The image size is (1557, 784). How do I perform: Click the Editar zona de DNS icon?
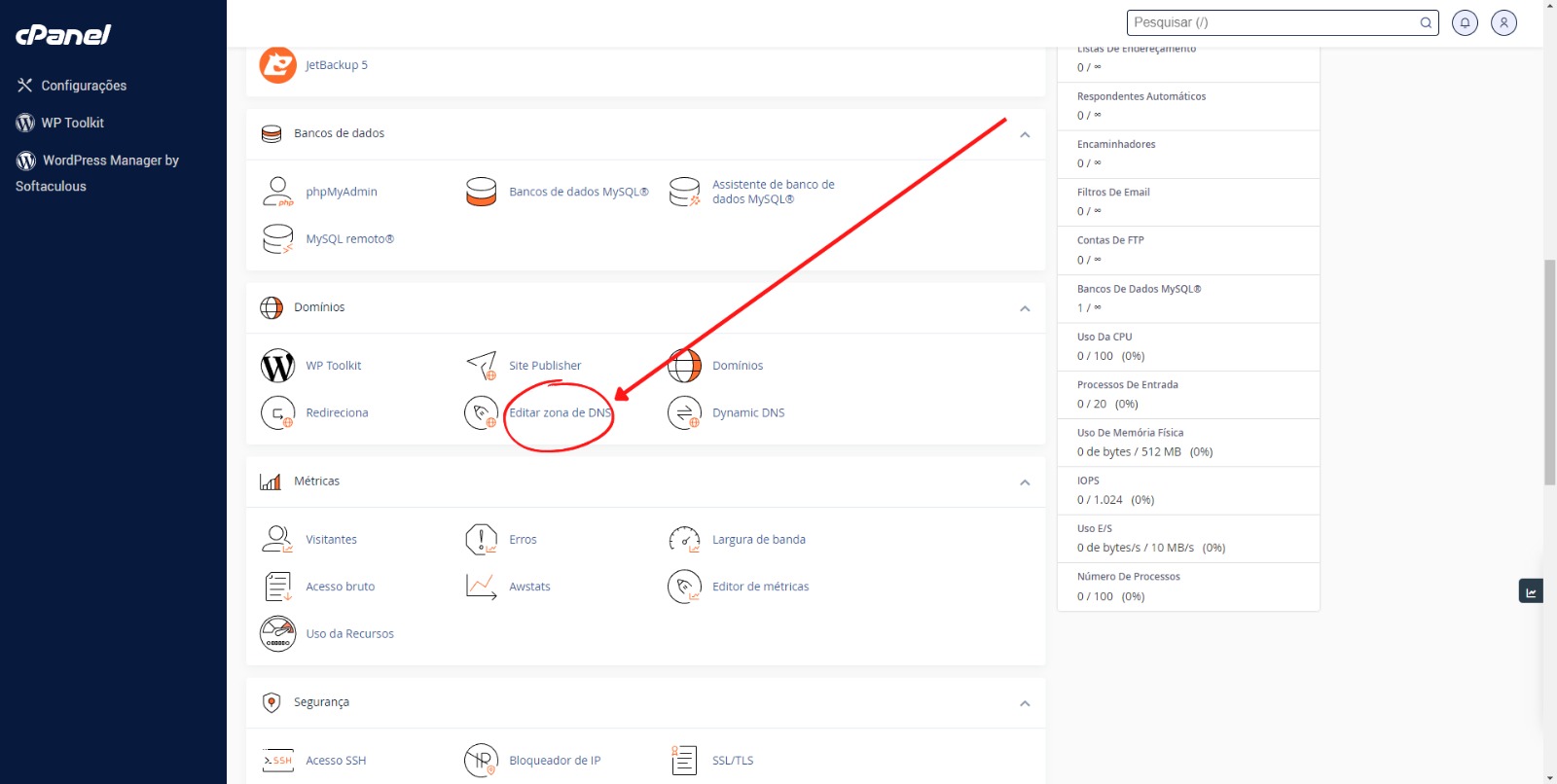coord(481,412)
